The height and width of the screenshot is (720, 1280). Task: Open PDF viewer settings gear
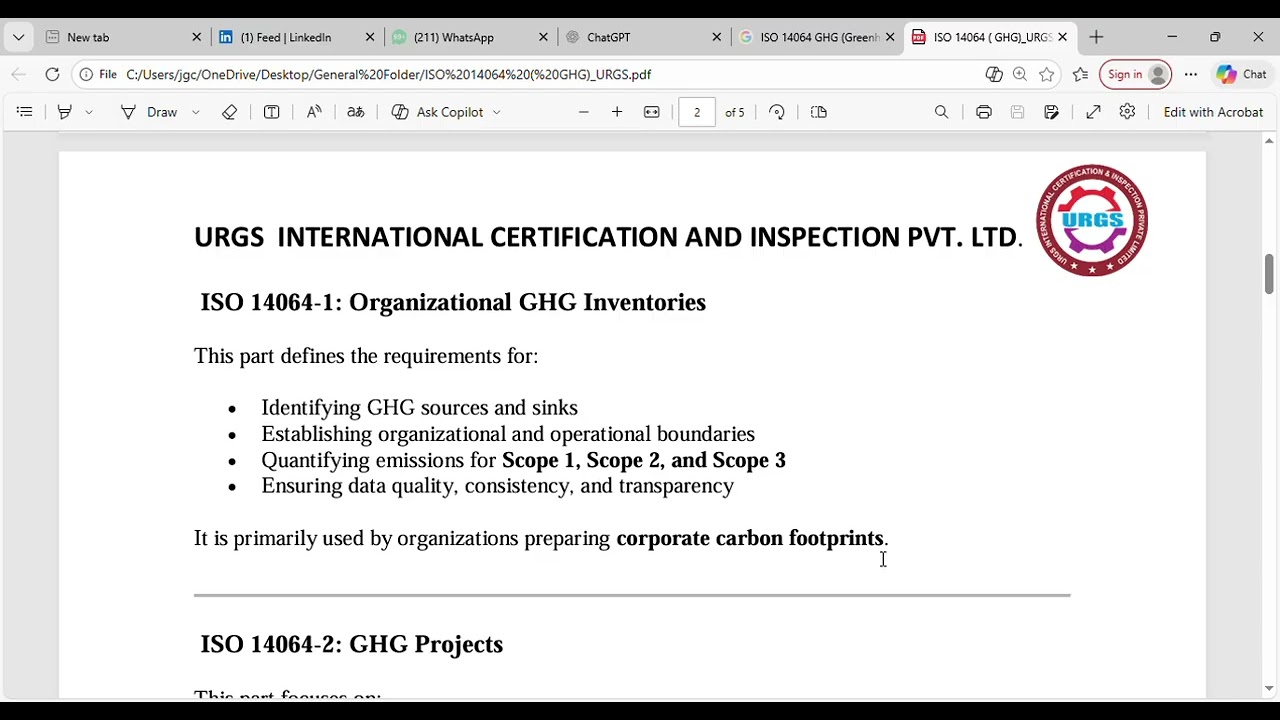tap(1127, 112)
